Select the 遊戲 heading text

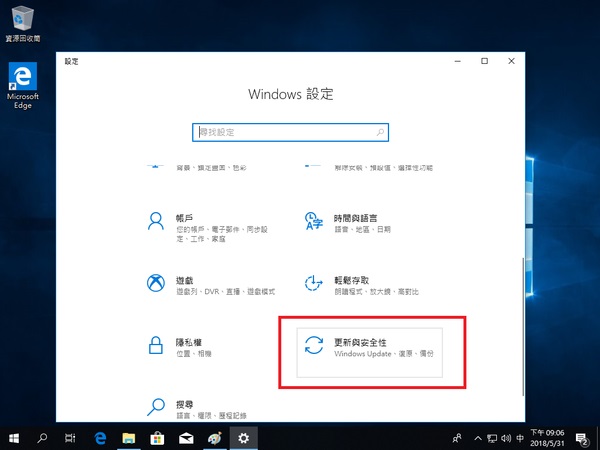[x=184, y=280]
